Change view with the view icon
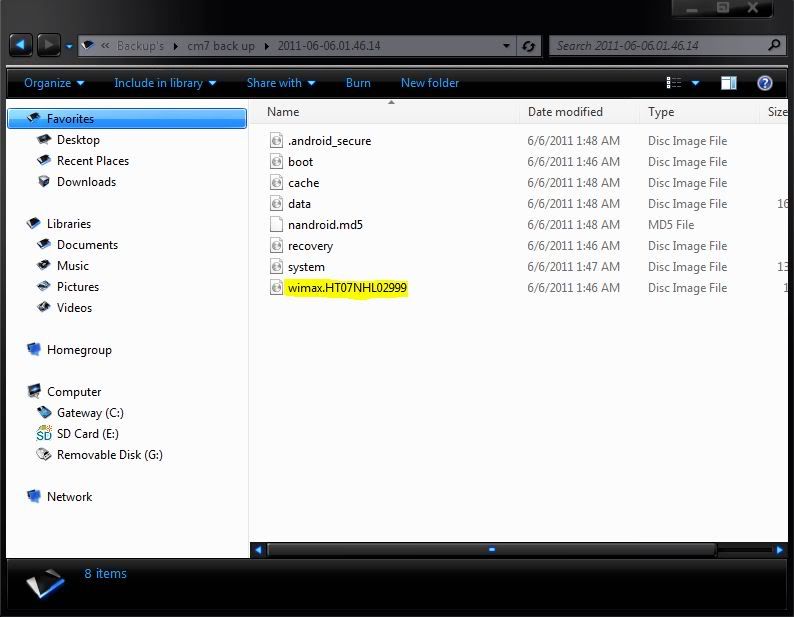Screen dimensions: 794x617 point(674,83)
